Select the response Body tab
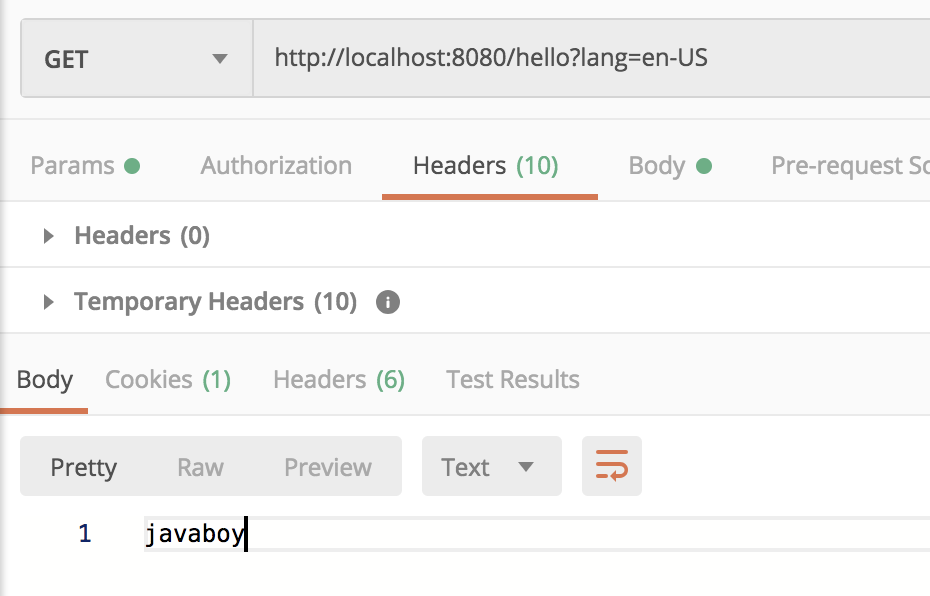Viewport: 930px width, 596px height. tap(45, 380)
